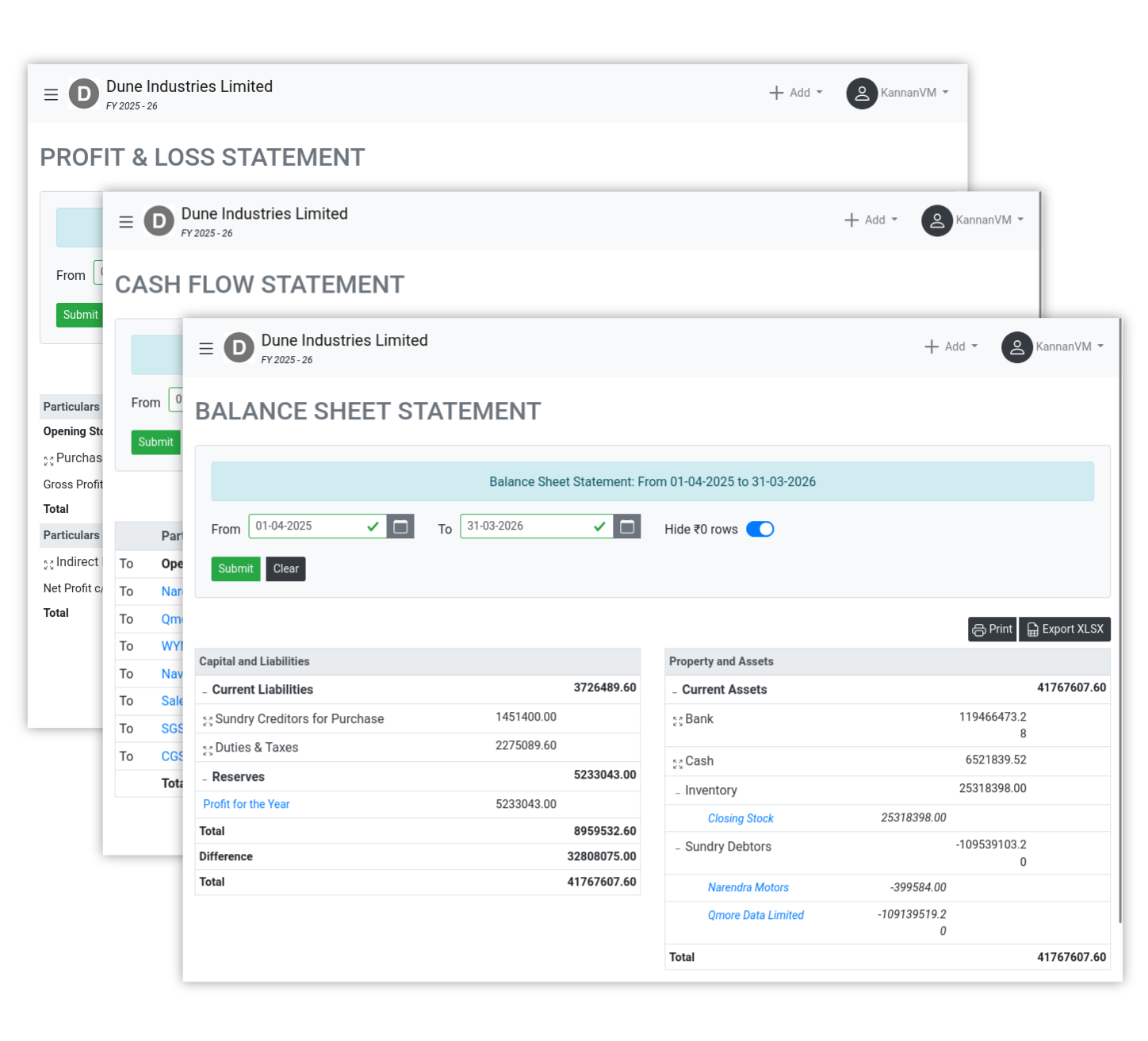Open the From date calendar picker in Balance Sheet

400,526
